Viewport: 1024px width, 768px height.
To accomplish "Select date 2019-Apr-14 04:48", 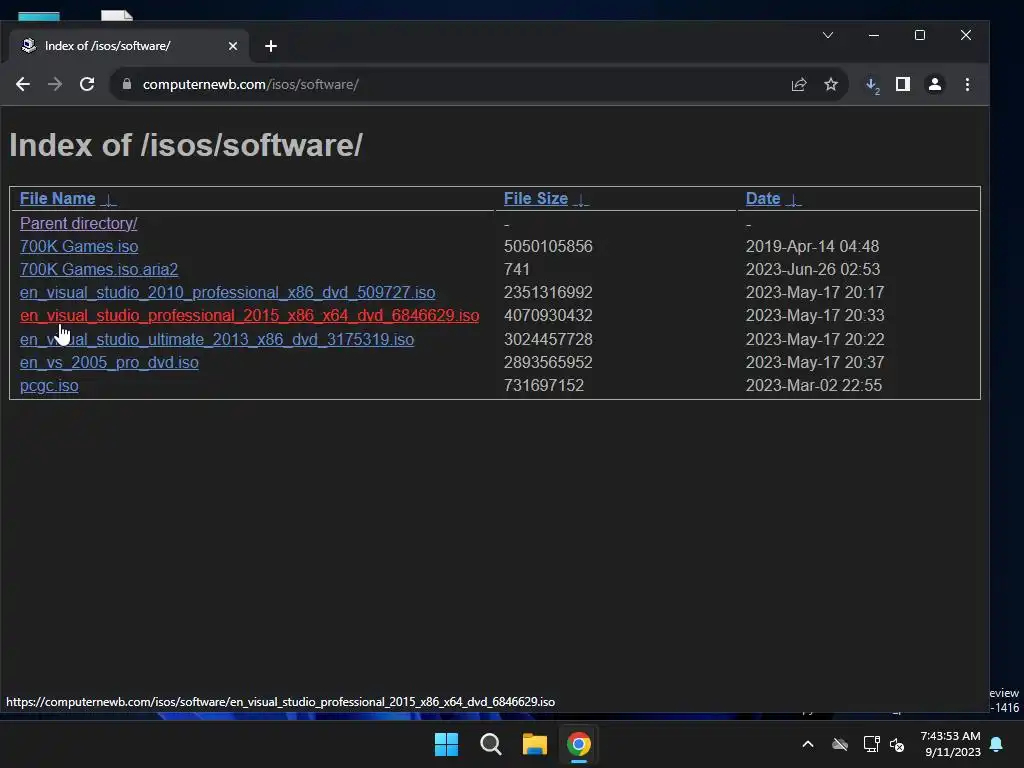I will (812, 246).
